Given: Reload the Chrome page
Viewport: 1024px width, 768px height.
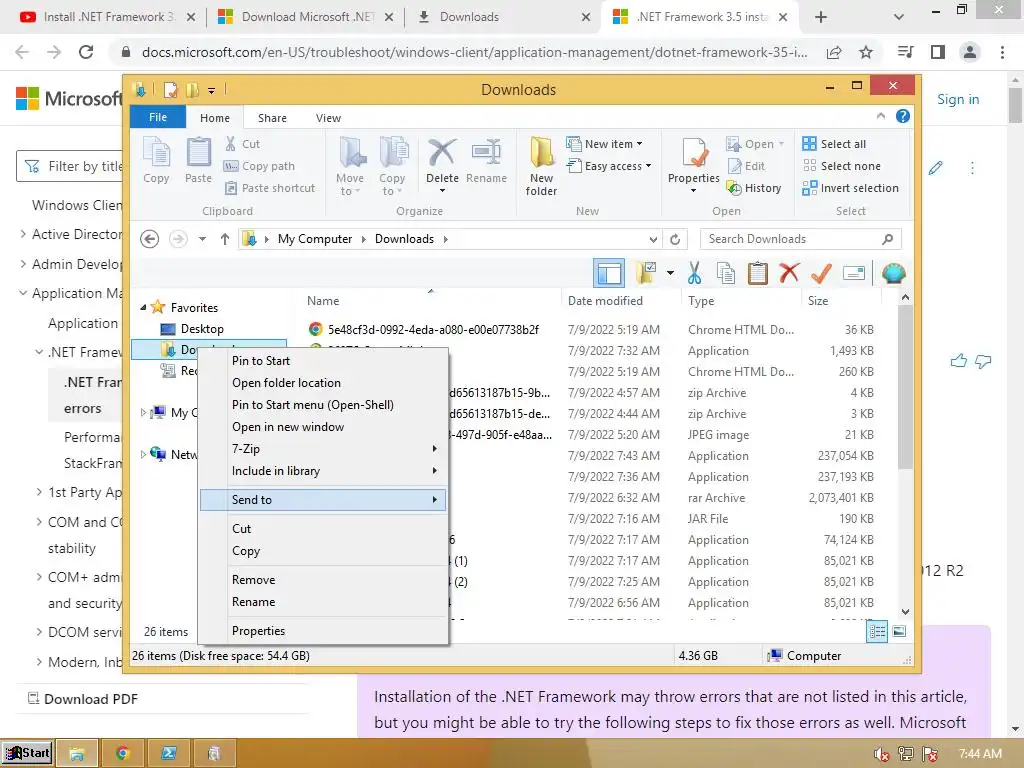Looking at the screenshot, I should coord(86,52).
